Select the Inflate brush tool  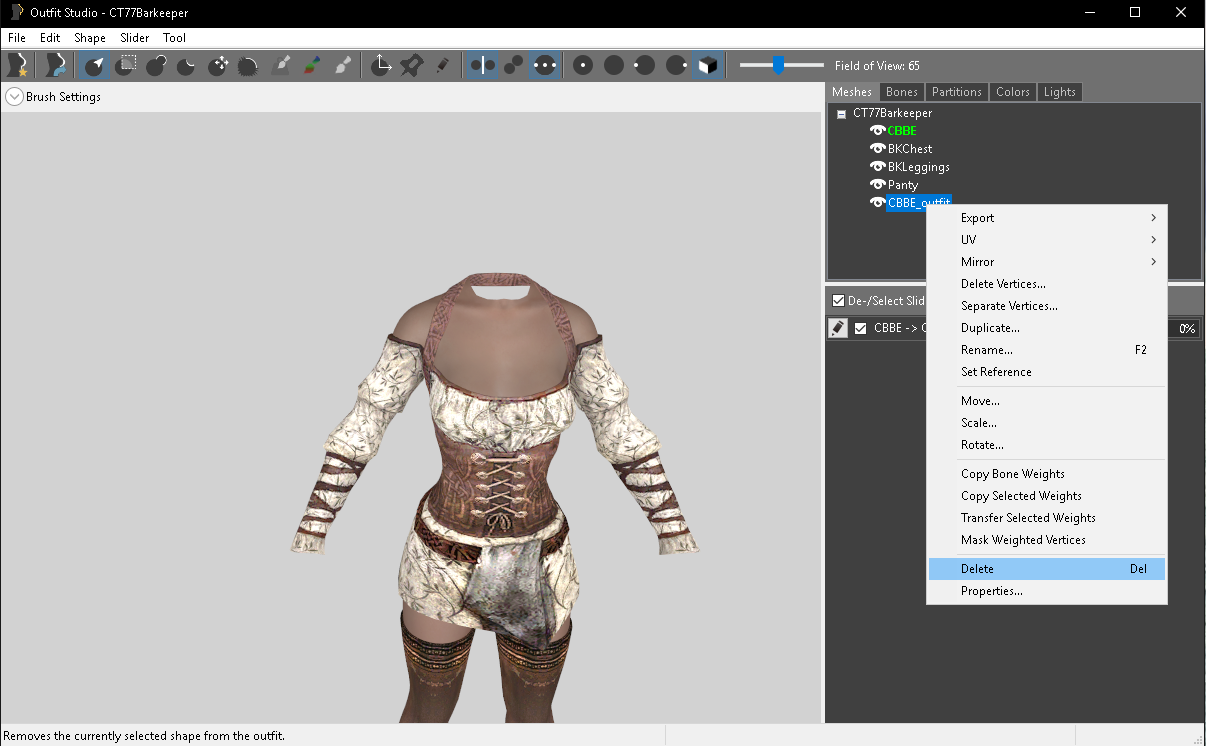[x=156, y=66]
